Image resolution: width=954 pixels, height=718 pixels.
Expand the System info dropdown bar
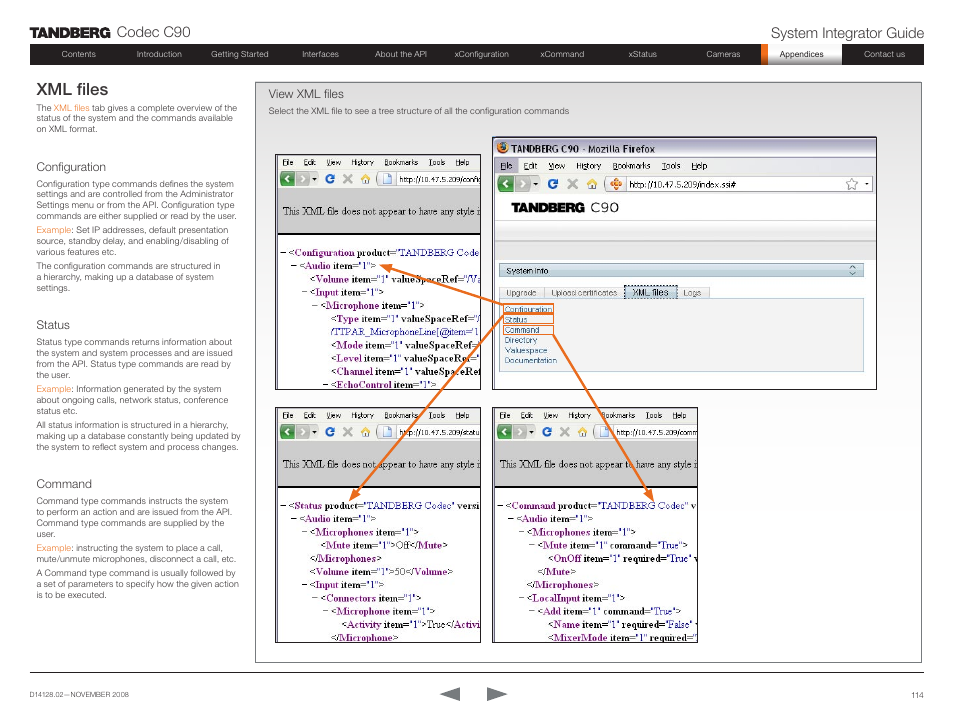coord(681,270)
